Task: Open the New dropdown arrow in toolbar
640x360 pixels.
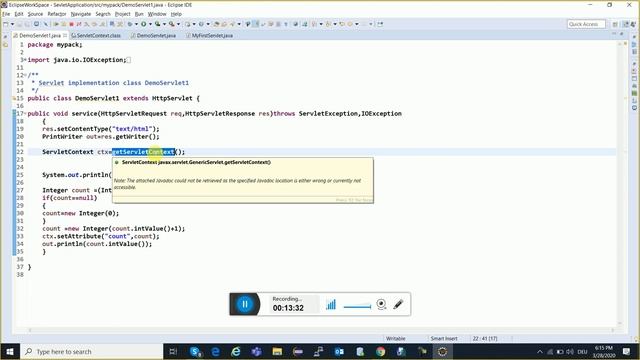Action: (x=12, y=24)
